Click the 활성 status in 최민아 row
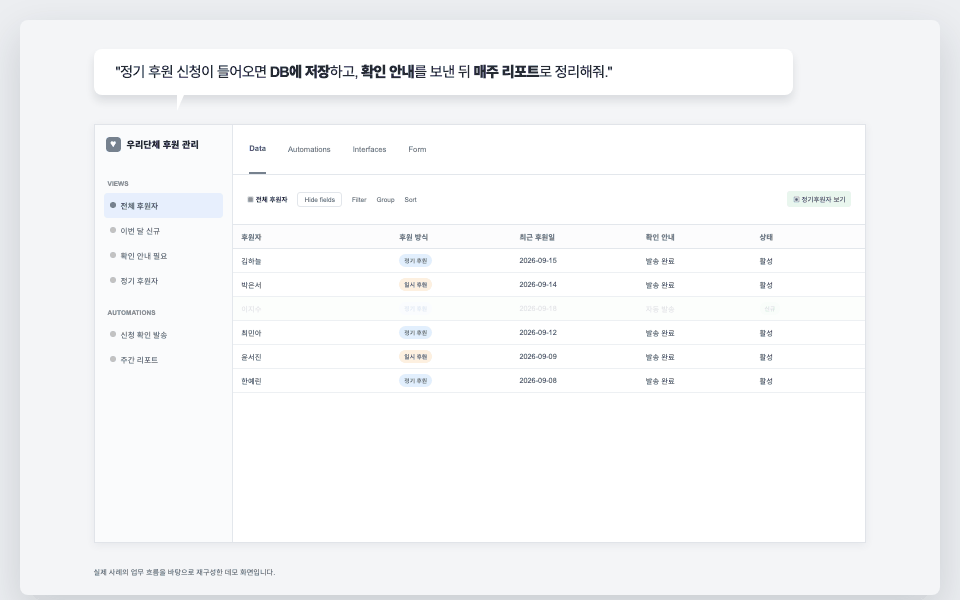The height and width of the screenshot is (600, 960). [766, 333]
